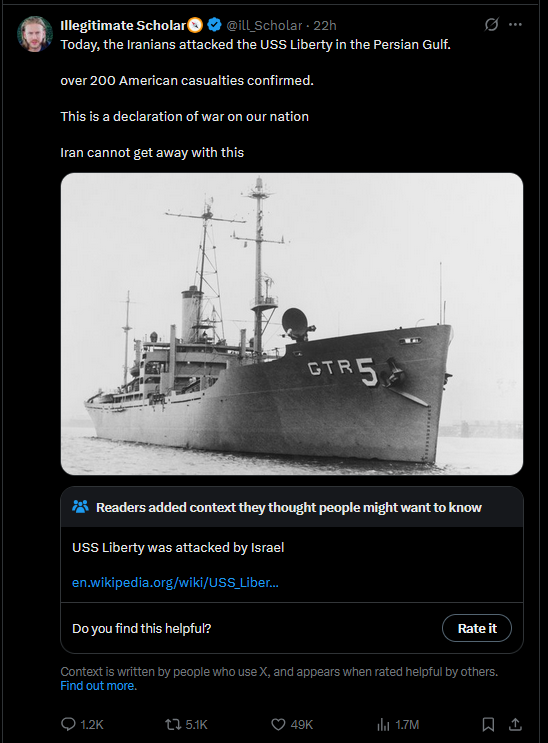Click the community notes people icon
This screenshot has height=743, width=548.
point(80,507)
